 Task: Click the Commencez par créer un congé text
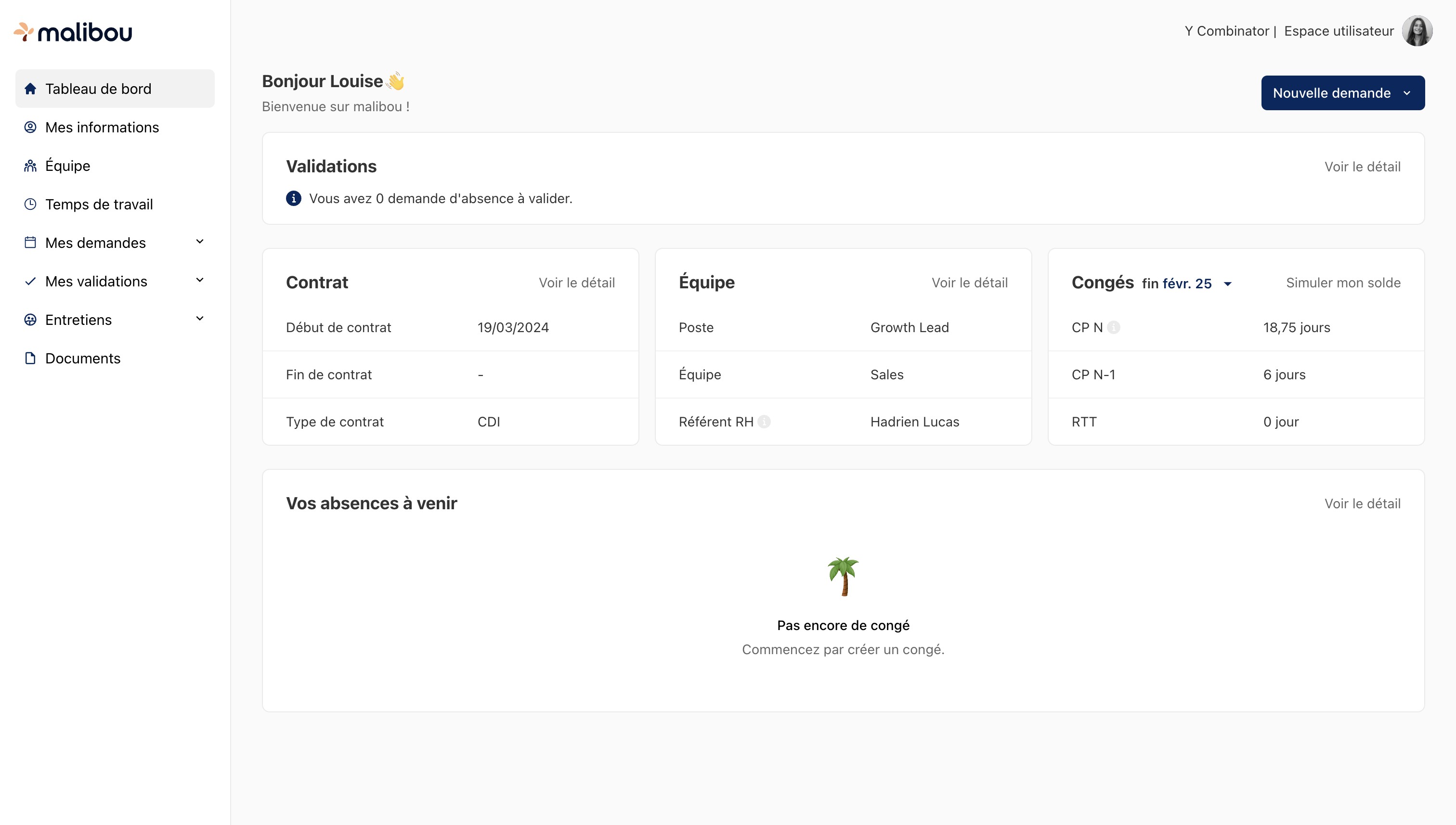point(844,649)
